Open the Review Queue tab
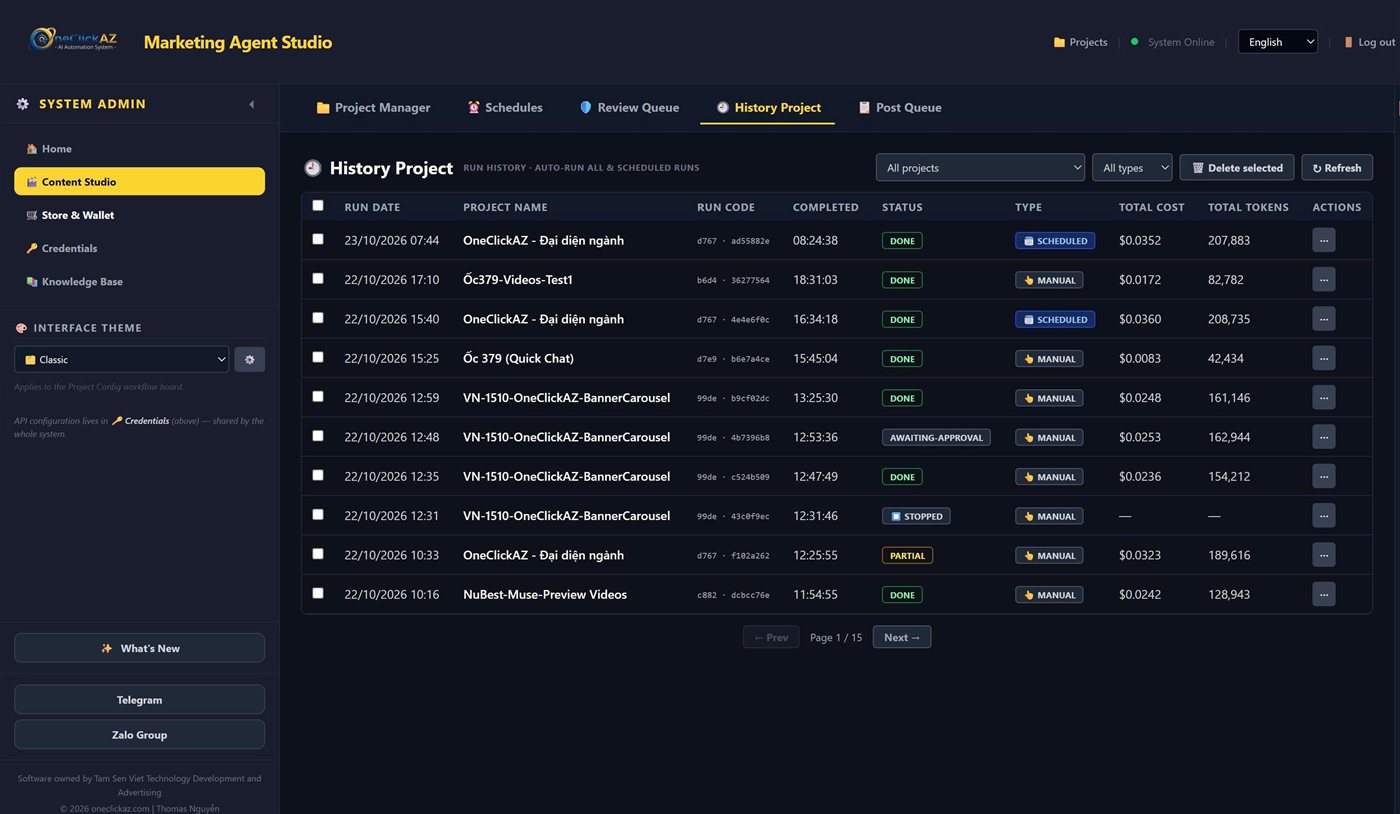 click(x=629, y=108)
